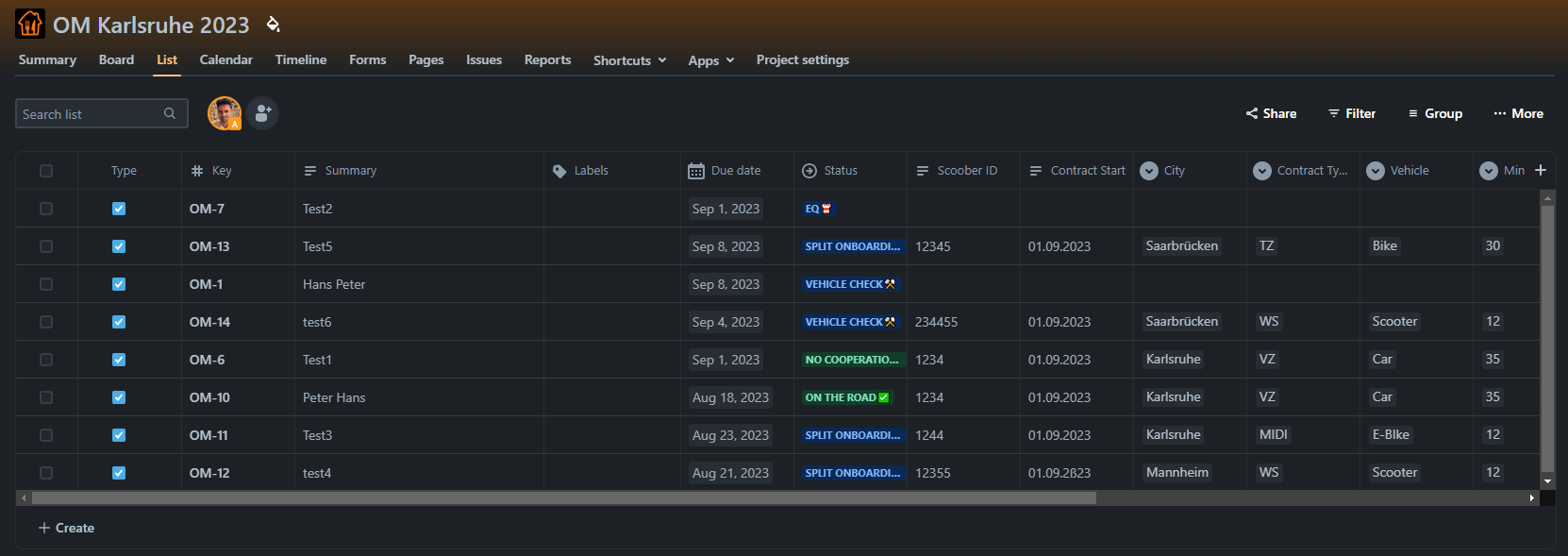
Task: Click the vertical scrollbar thumb
Action: pyautogui.click(x=1547, y=339)
